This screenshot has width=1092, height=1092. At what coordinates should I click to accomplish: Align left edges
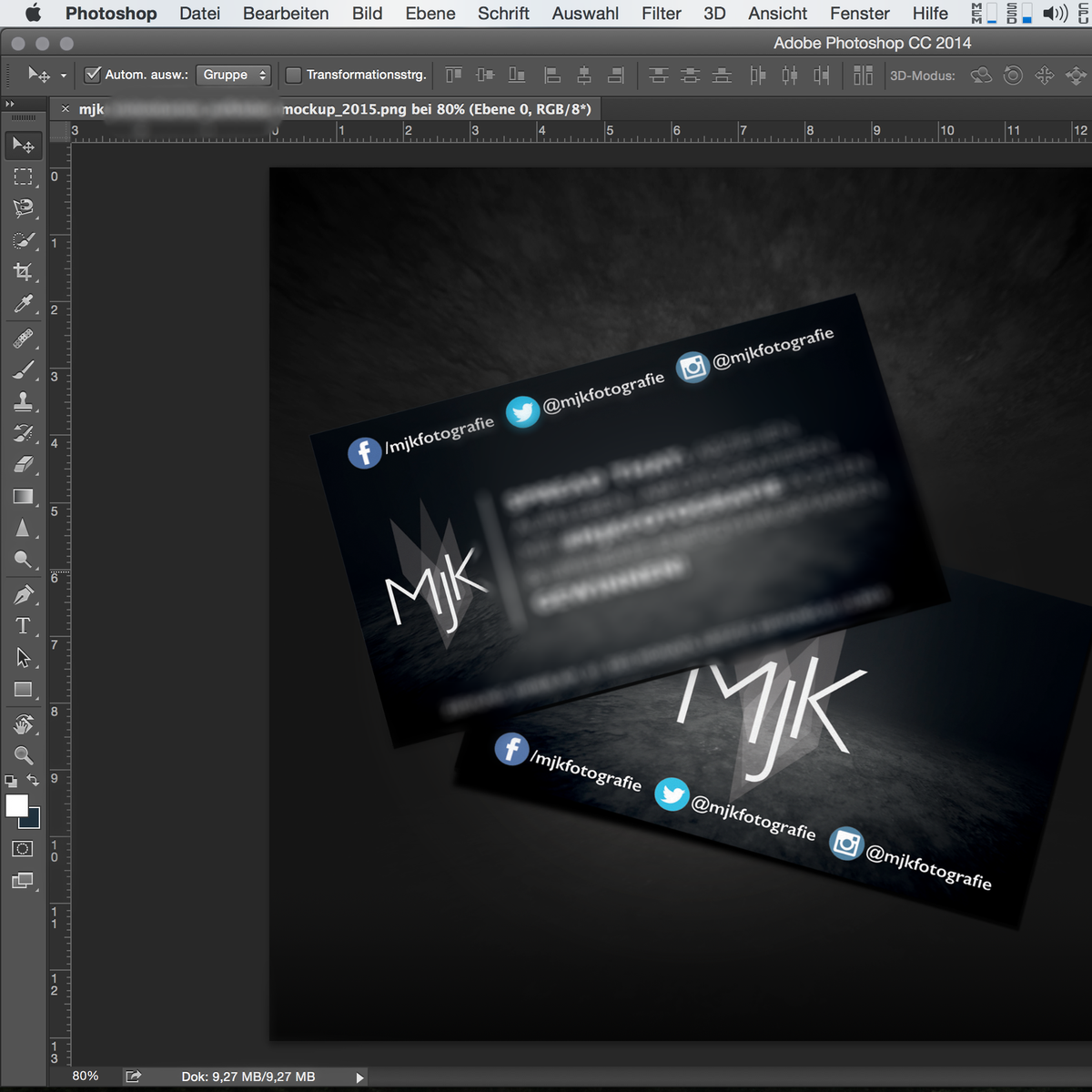[x=551, y=76]
